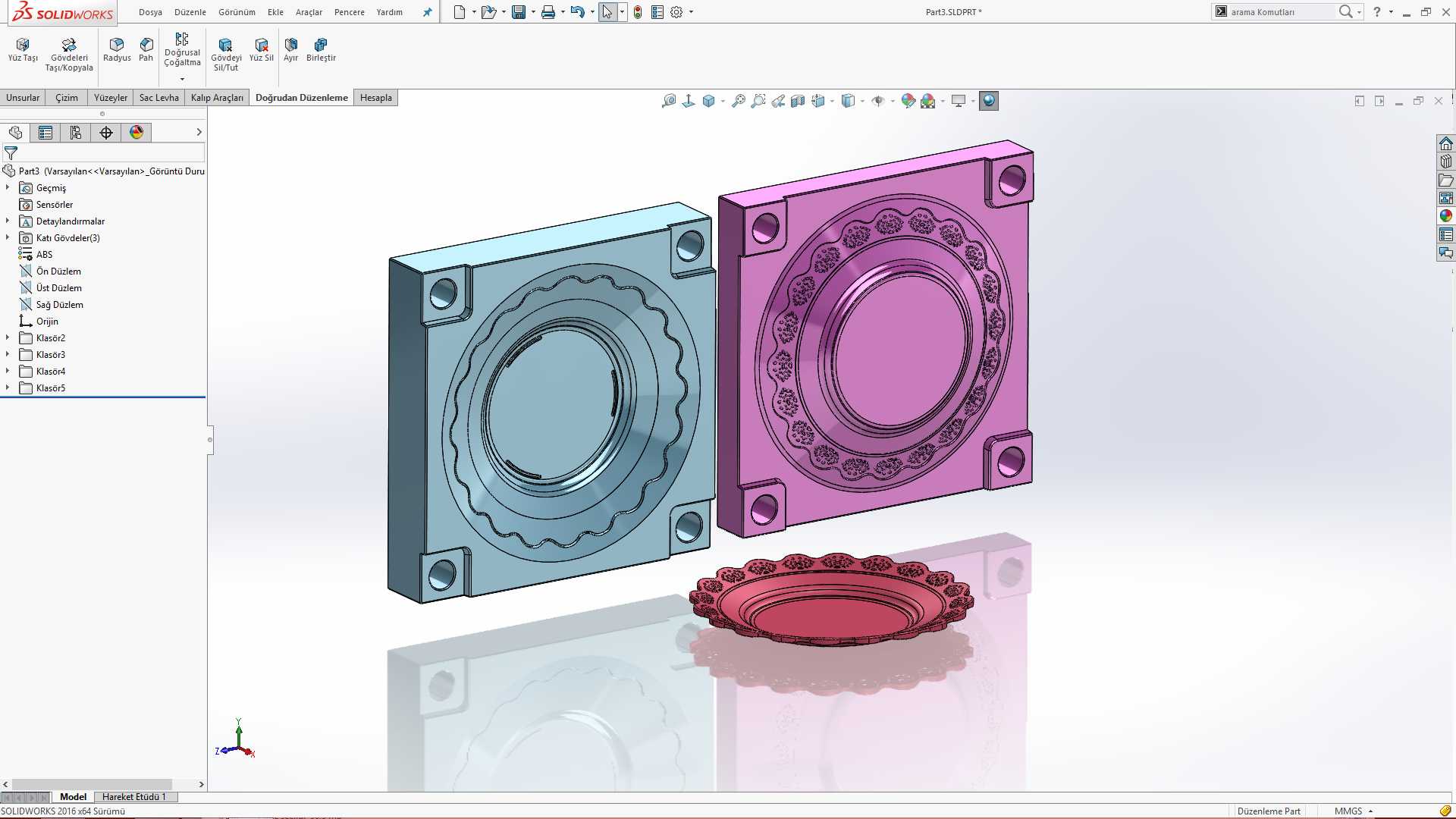This screenshot has height=819, width=1456.
Task: Toggle the pin on the menu bar
Action: coord(428,12)
